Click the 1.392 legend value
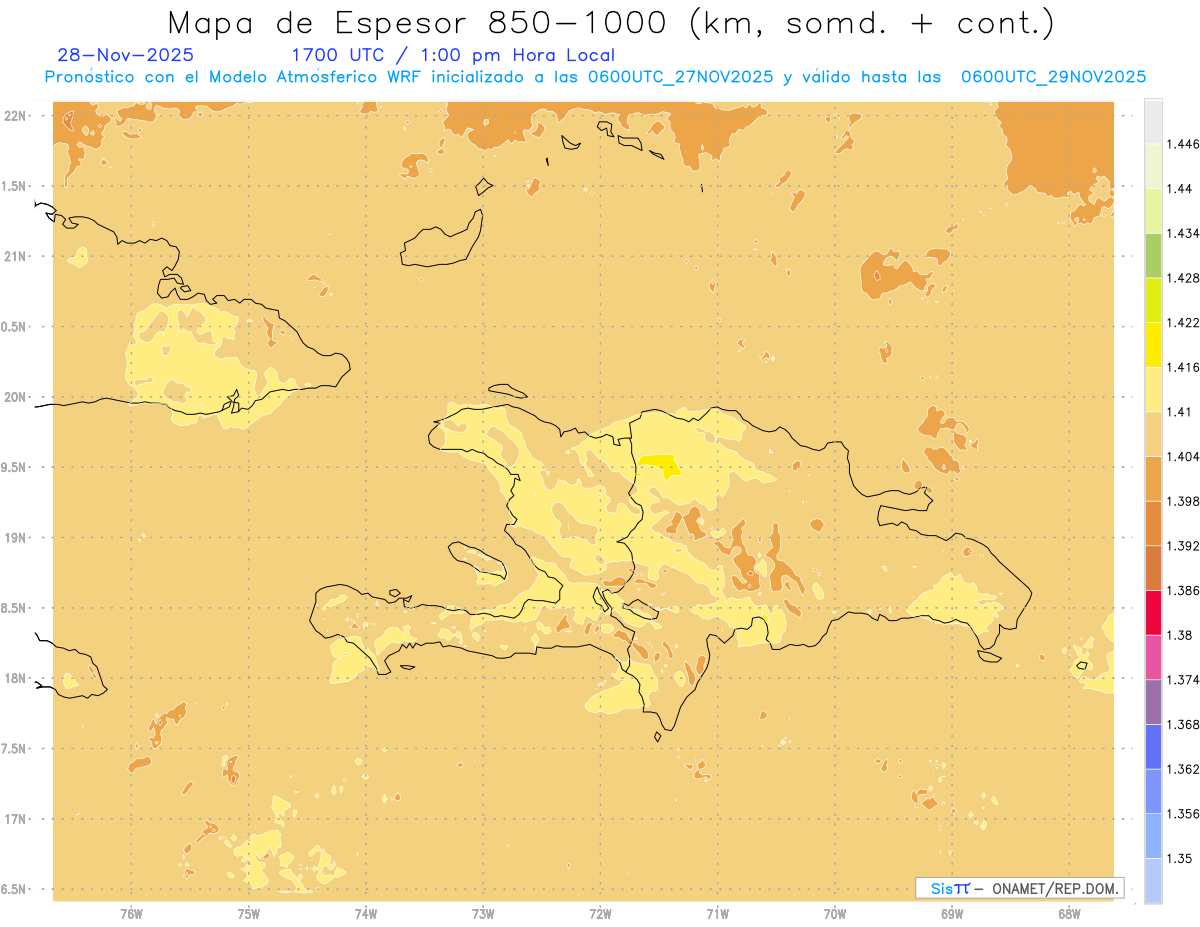Image resolution: width=1200 pixels, height=927 pixels. coord(1183,546)
